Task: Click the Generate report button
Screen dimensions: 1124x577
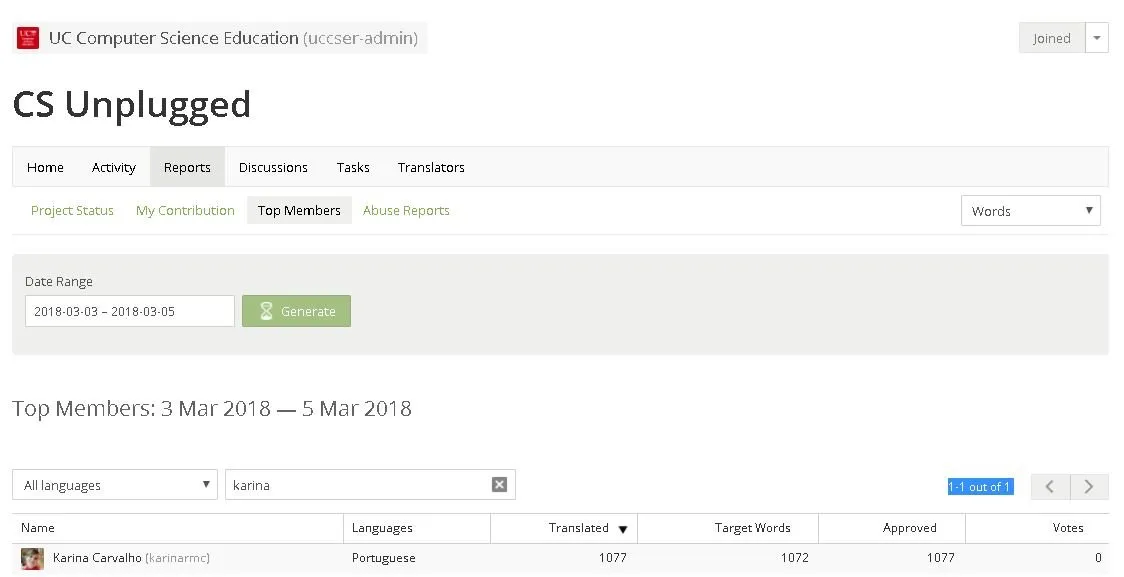Action: pos(296,311)
